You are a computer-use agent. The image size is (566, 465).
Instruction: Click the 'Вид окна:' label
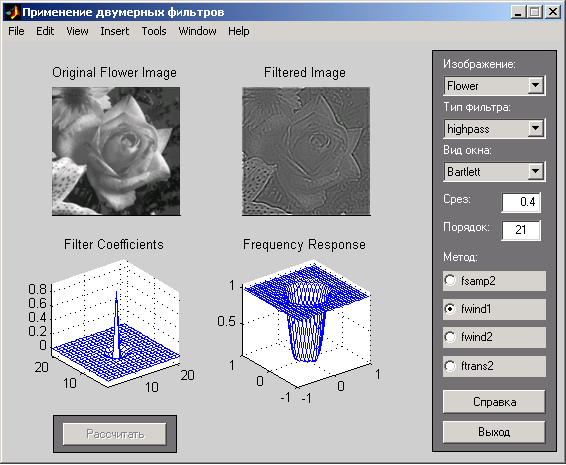(x=467, y=150)
